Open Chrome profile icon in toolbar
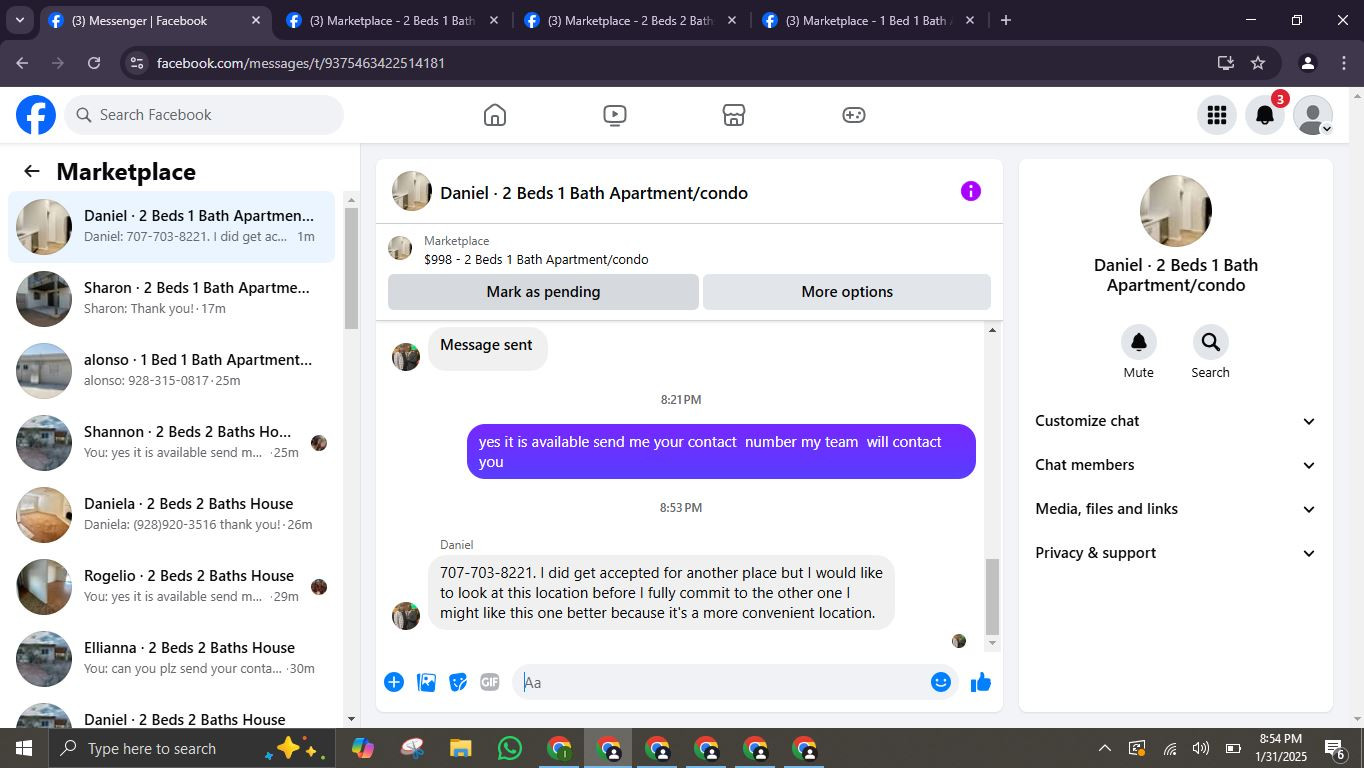The height and width of the screenshot is (768, 1364). 1307,63
